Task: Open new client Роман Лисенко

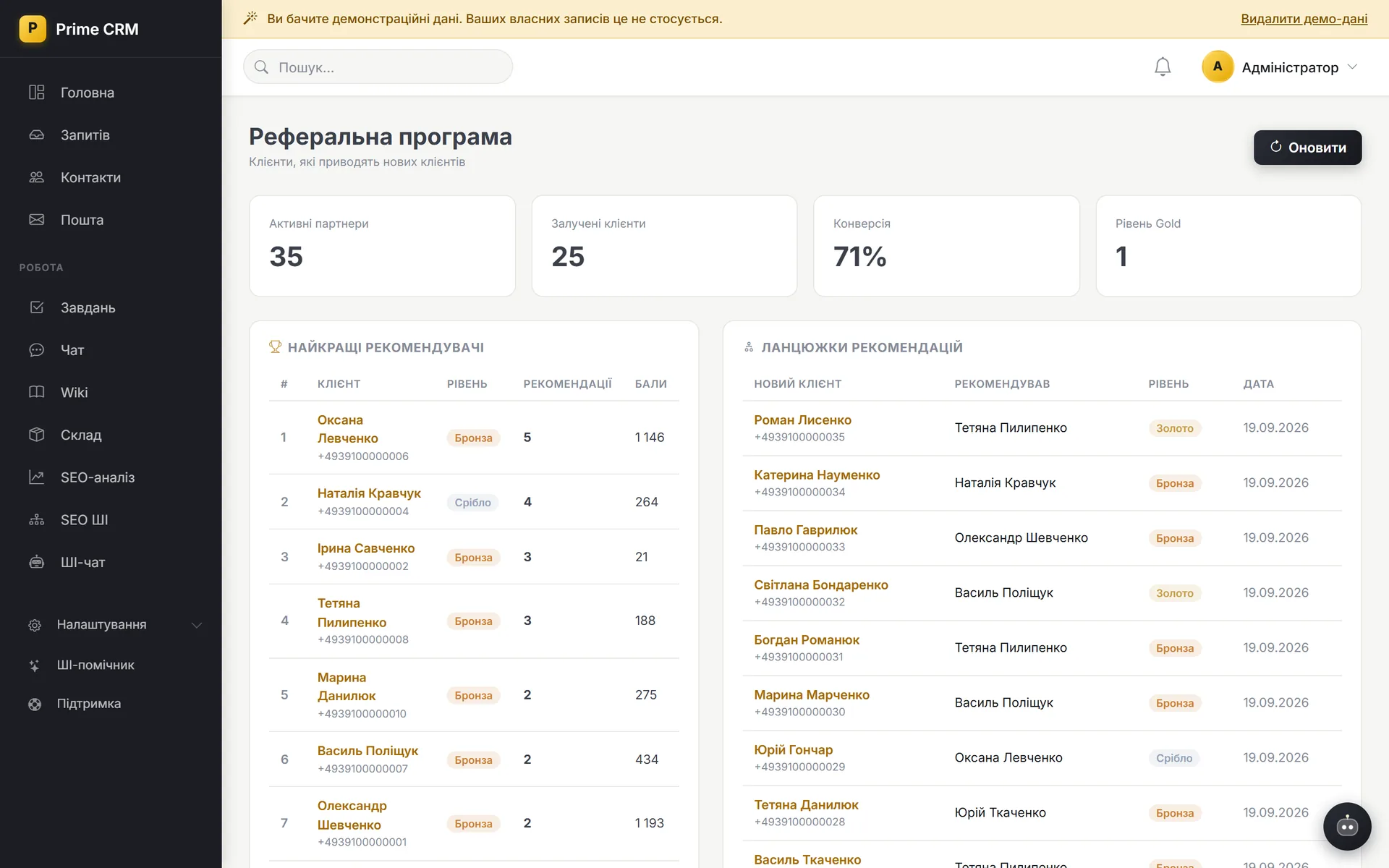Action: tap(802, 420)
